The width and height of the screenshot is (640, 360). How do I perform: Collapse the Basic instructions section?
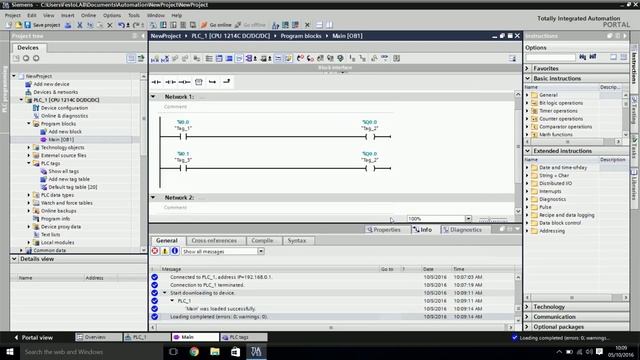click(527, 78)
